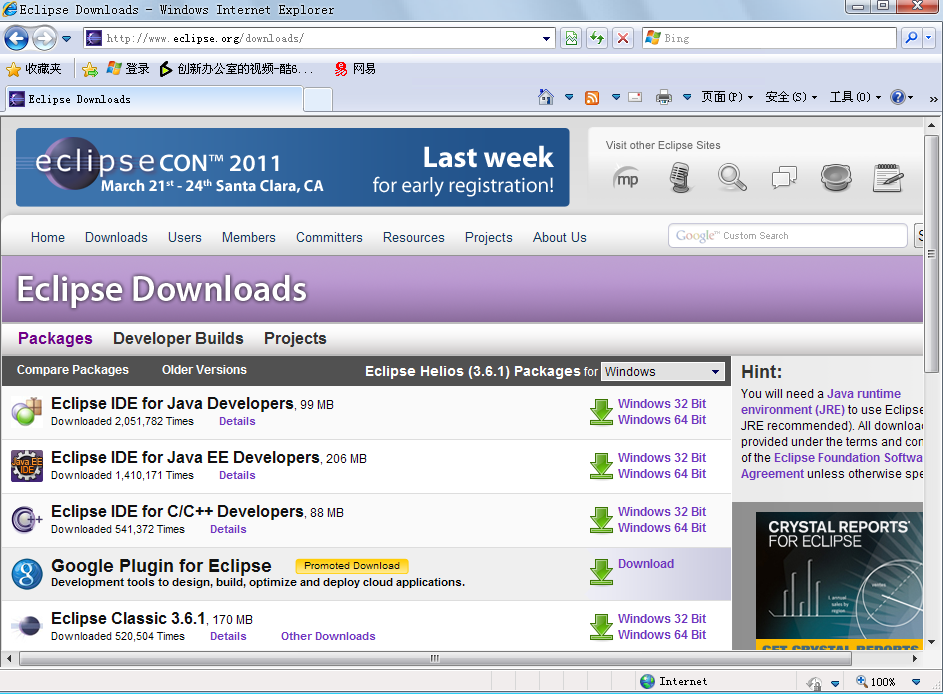Click the magnifying glass Eclipse site icon
The width and height of the screenshot is (943, 694).
pos(732,178)
